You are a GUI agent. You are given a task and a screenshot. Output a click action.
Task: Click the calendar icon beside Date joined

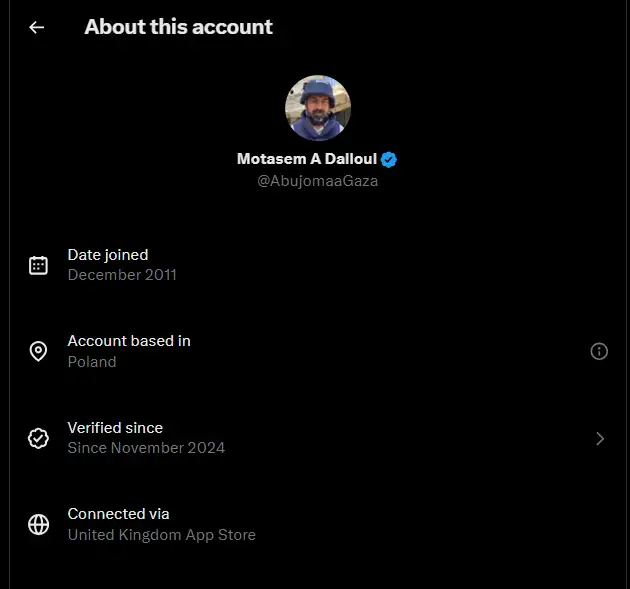click(x=38, y=265)
